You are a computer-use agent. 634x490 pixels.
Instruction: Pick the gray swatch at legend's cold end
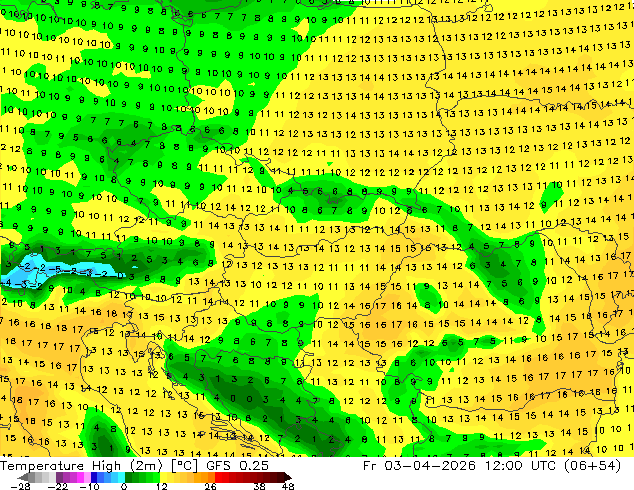point(23,477)
